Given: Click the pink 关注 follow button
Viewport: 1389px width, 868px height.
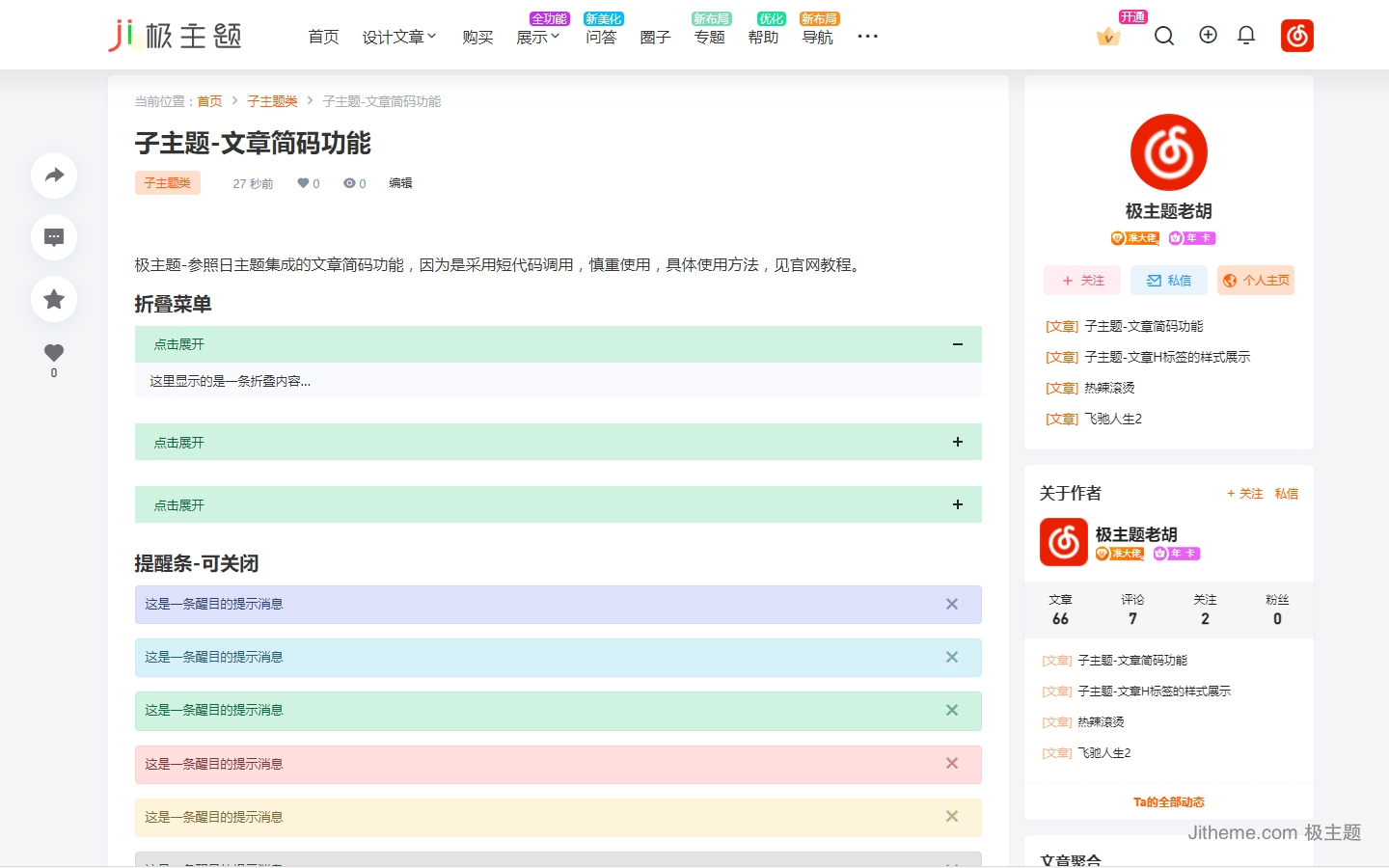Looking at the screenshot, I should click(x=1082, y=281).
